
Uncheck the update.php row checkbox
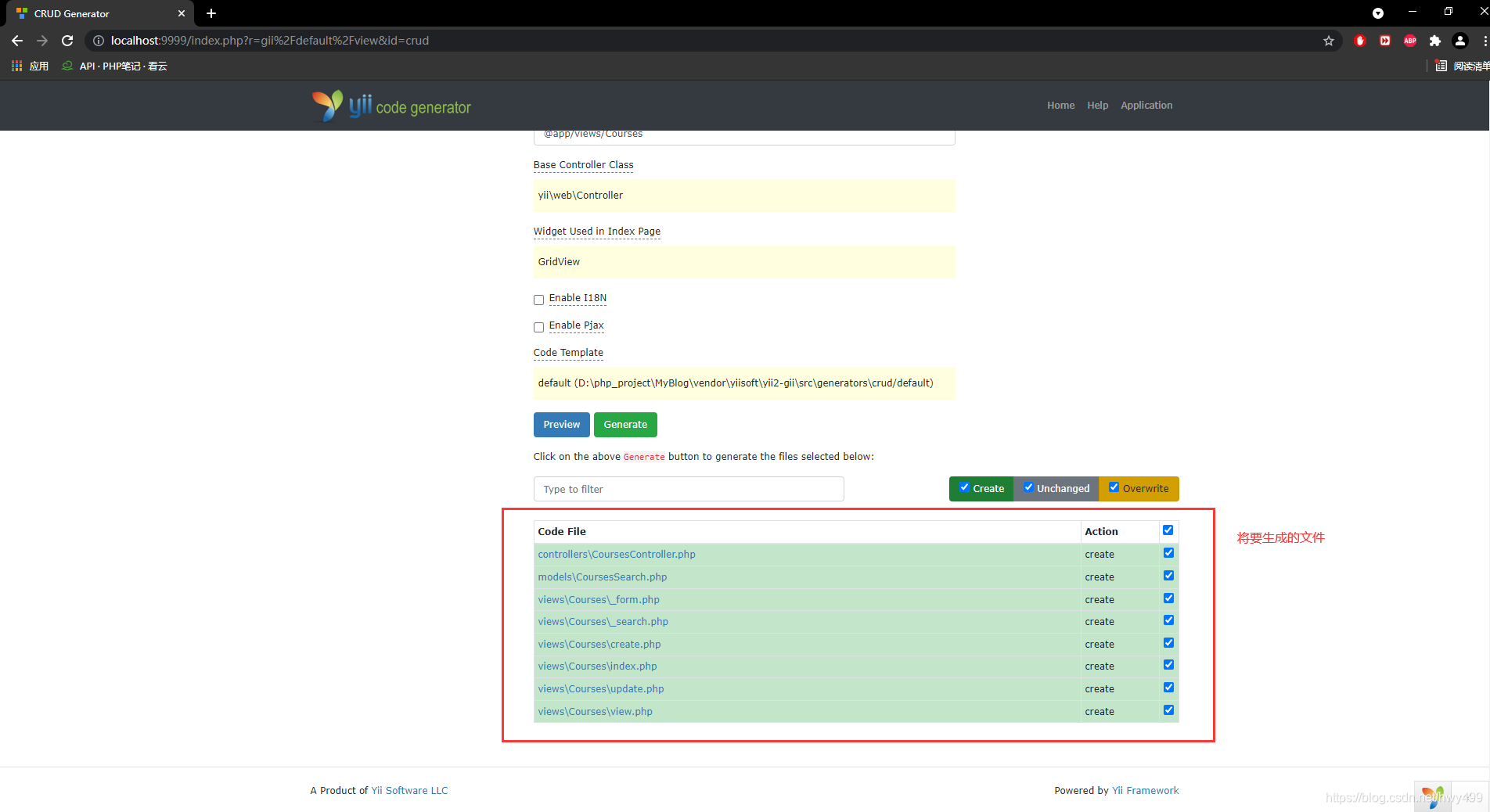[1168, 688]
